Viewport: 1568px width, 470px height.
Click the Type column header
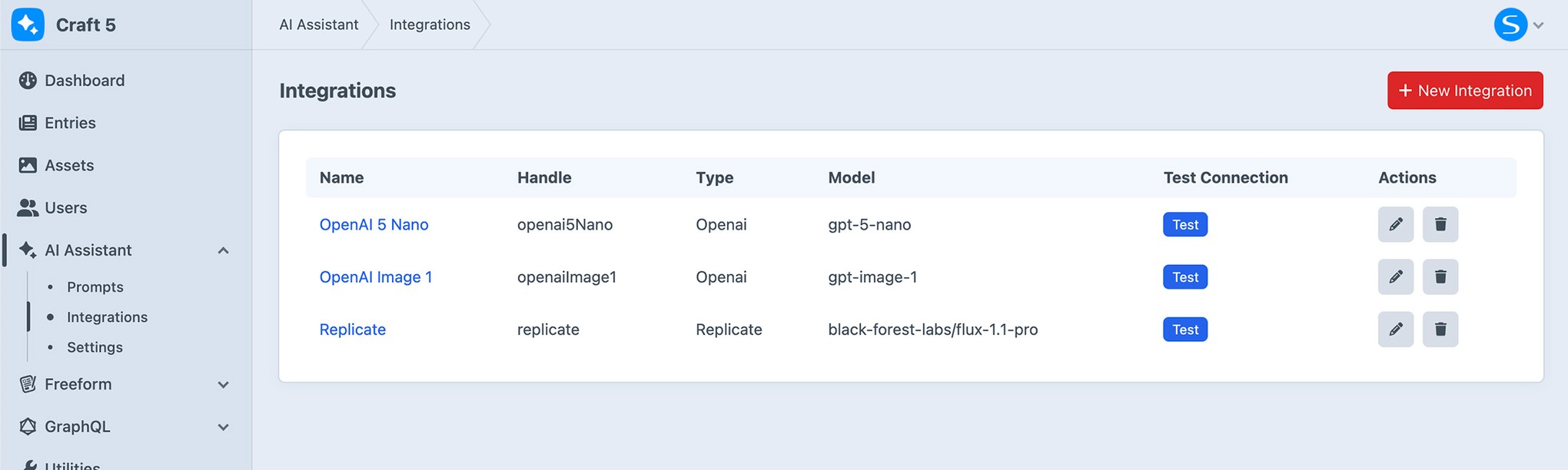(x=715, y=177)
